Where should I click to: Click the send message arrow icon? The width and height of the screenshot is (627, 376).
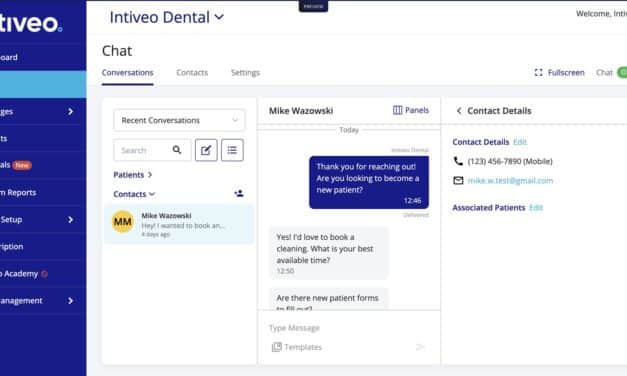(420, 346)
